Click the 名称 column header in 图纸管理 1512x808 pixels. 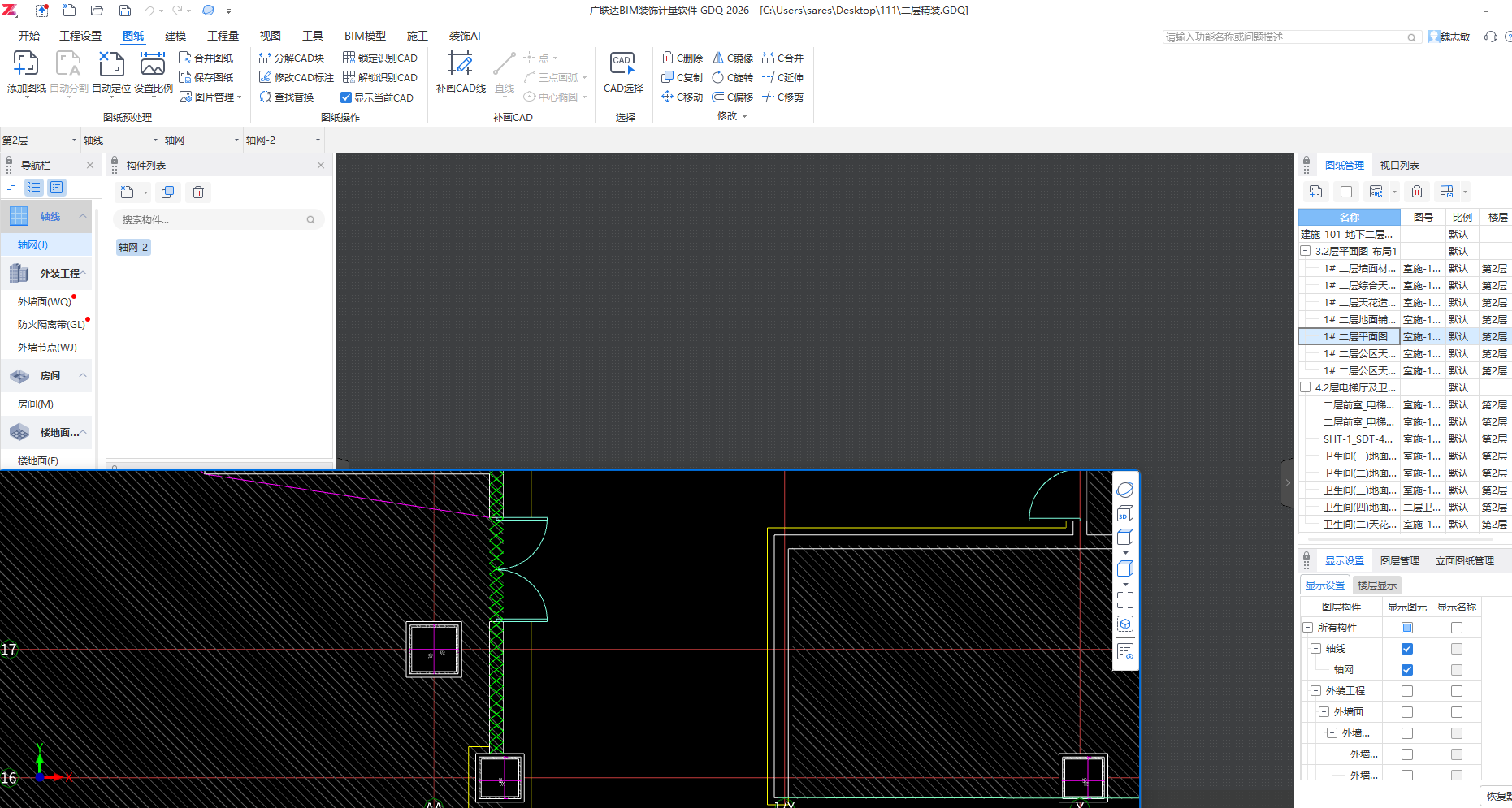click(1350, 217)
